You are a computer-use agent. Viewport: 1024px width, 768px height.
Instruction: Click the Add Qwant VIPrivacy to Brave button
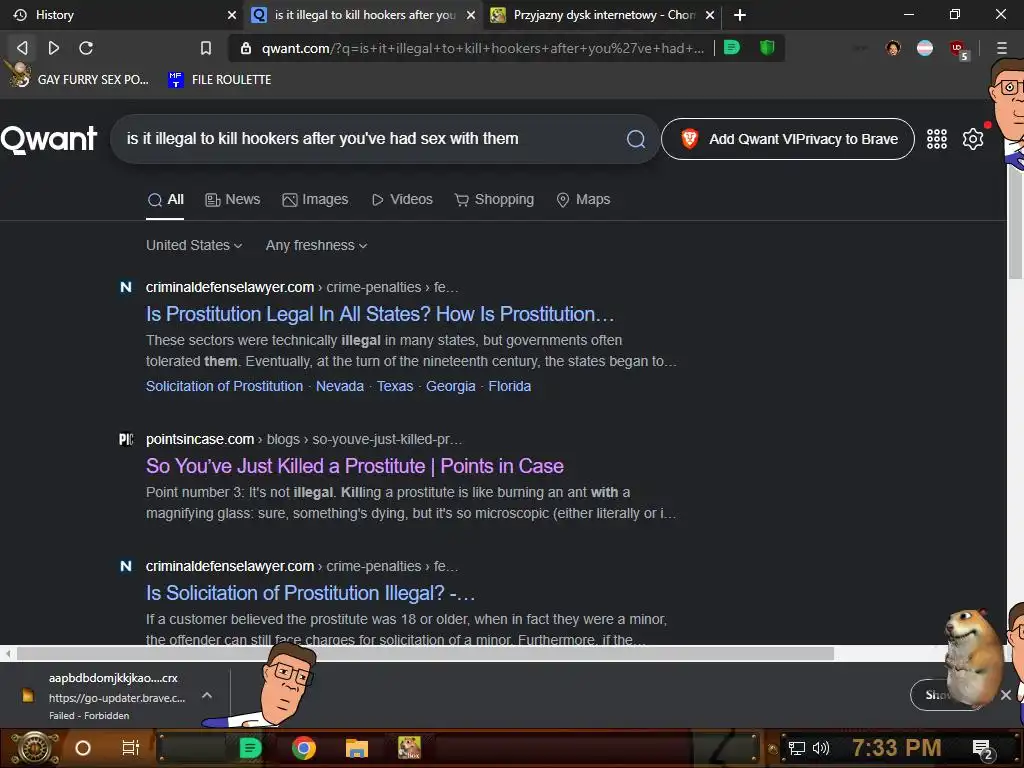pos(788,138)
